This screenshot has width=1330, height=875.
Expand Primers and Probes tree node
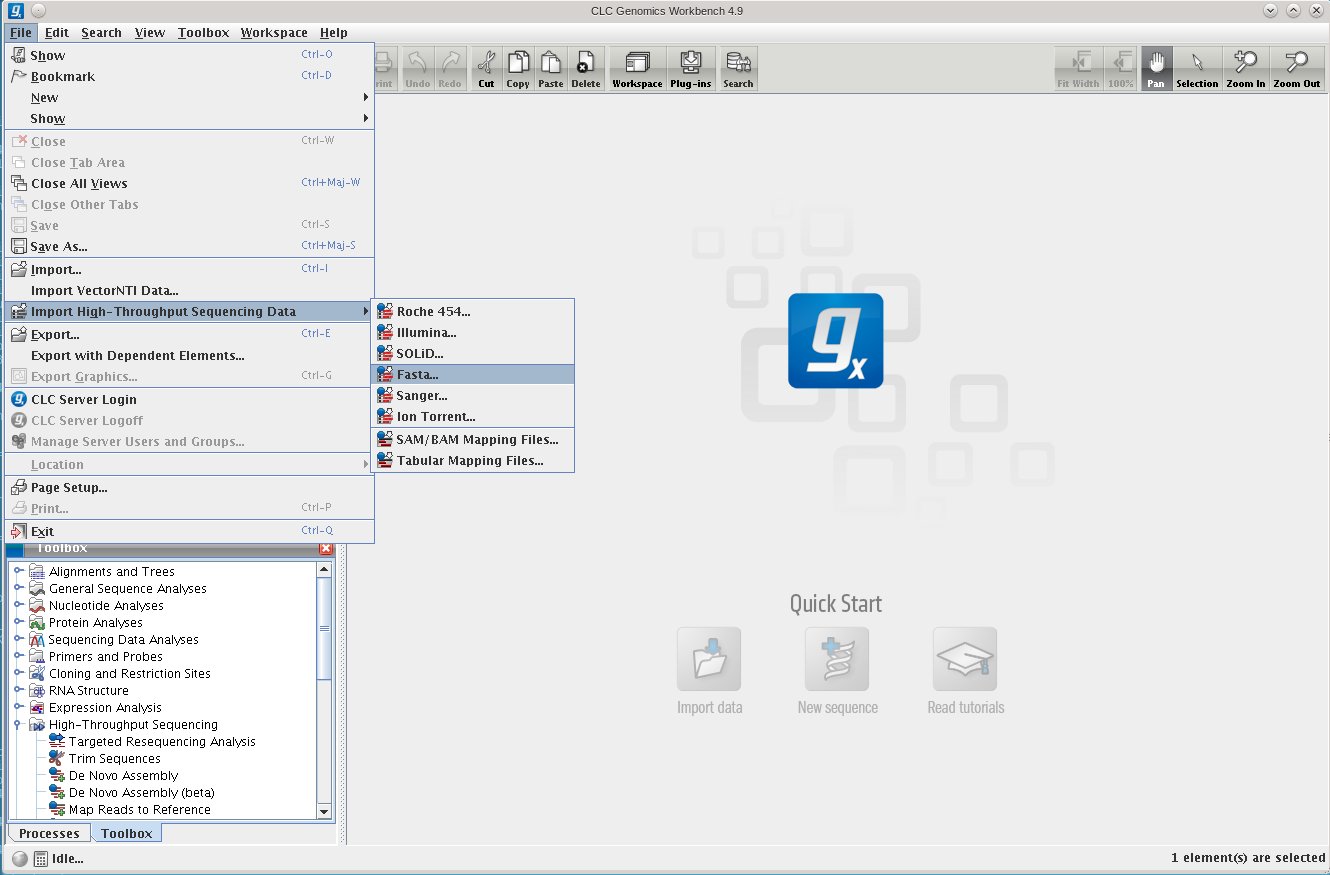click(x=18, y=656)
